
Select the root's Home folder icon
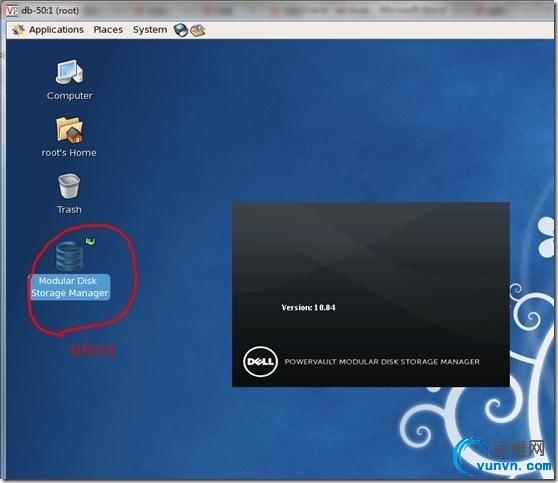coord(69,130)
